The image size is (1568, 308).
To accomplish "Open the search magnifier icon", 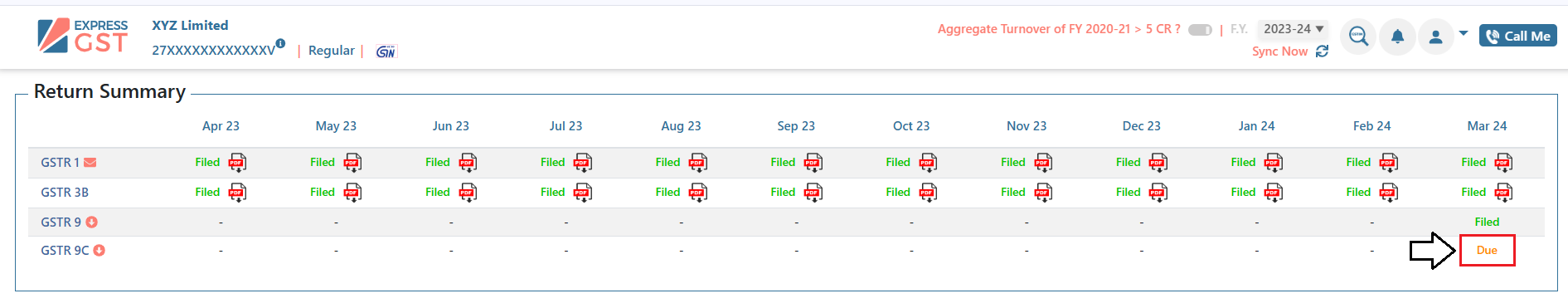I will coord(1358,37).
